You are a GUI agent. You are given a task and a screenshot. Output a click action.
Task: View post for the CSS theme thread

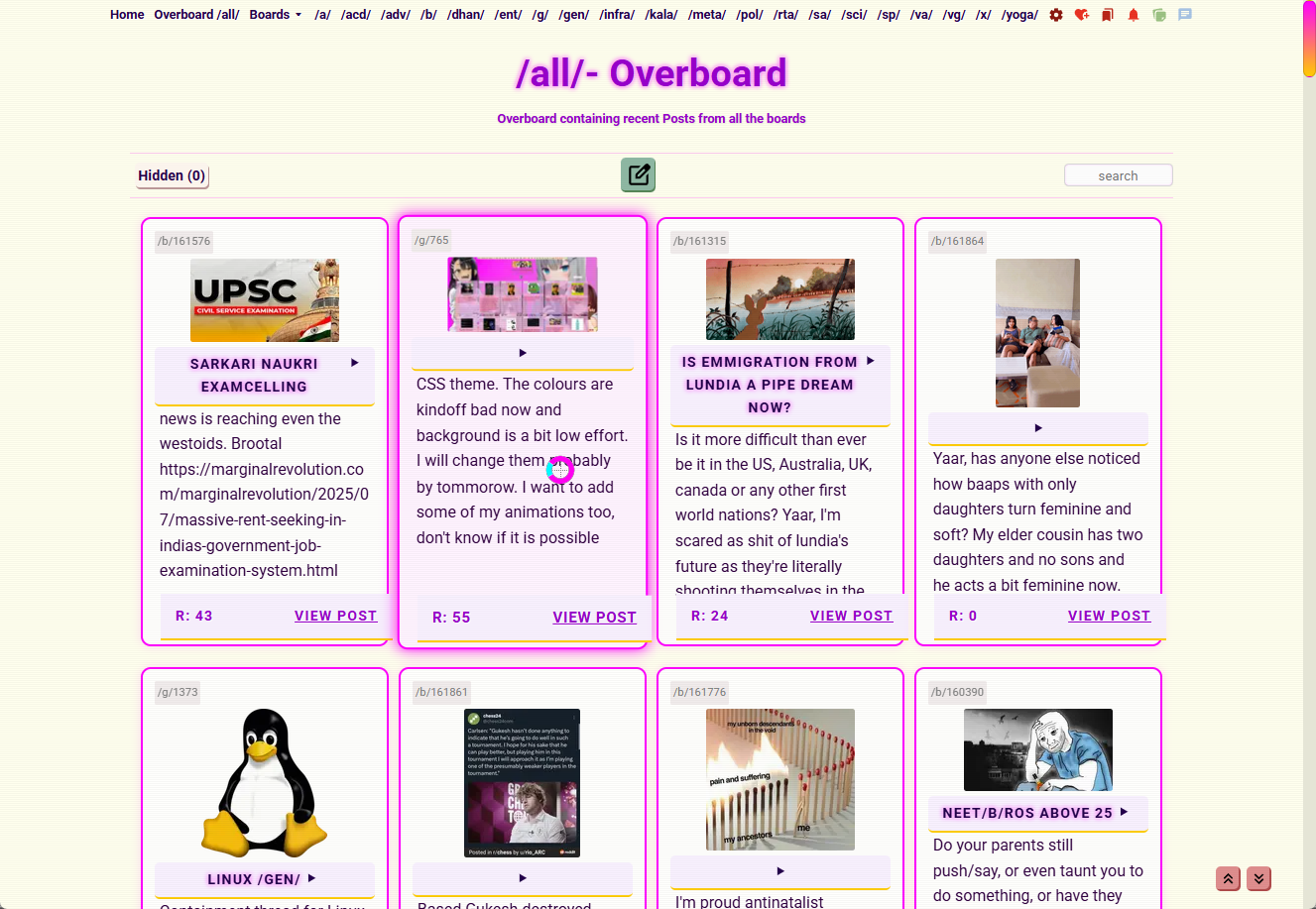[x=594, y=618]
